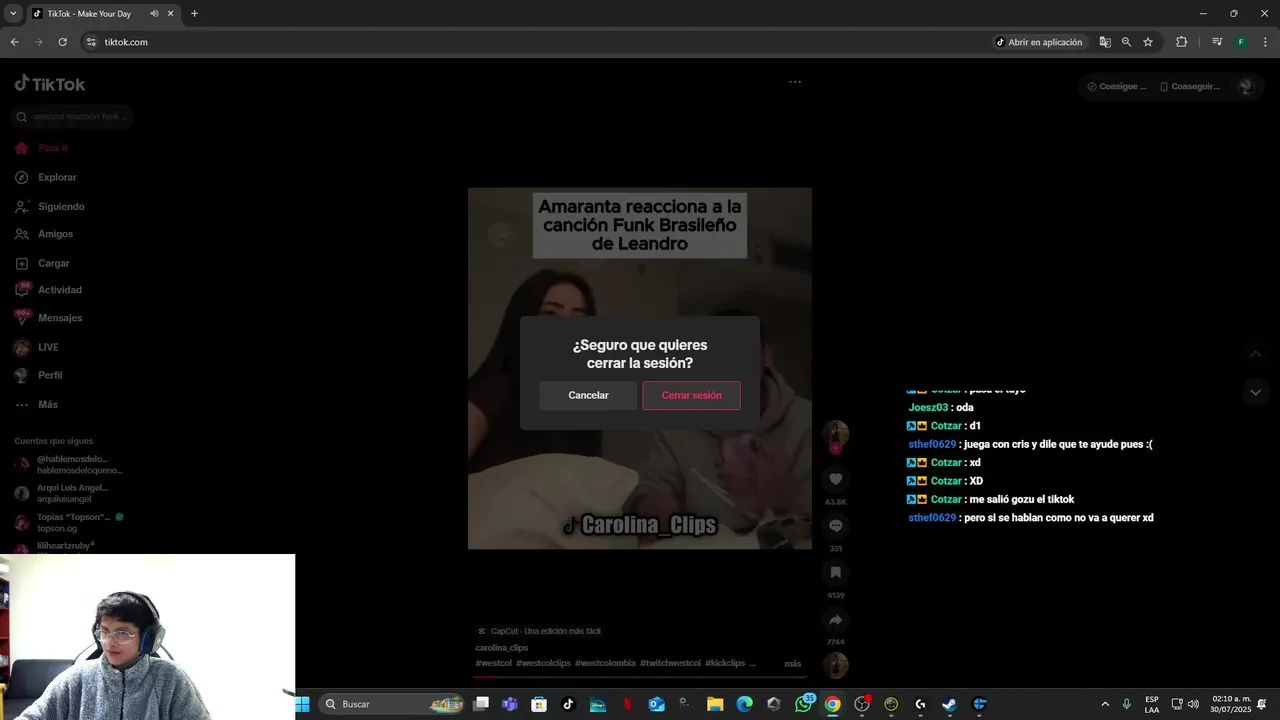Viewport: 1280px width, 720px height.
Task: Open the #westcolombia hashtag
Action: (605, 664)
